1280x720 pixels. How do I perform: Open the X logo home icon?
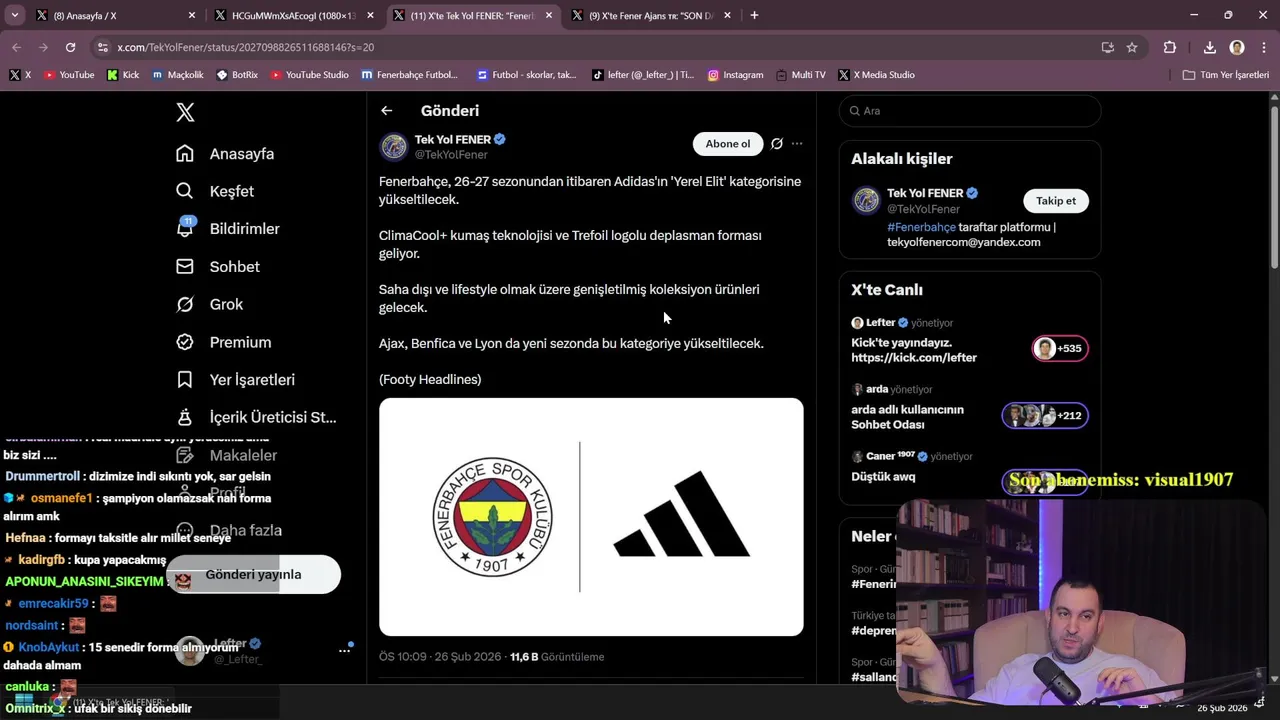[x=185, y=112]
